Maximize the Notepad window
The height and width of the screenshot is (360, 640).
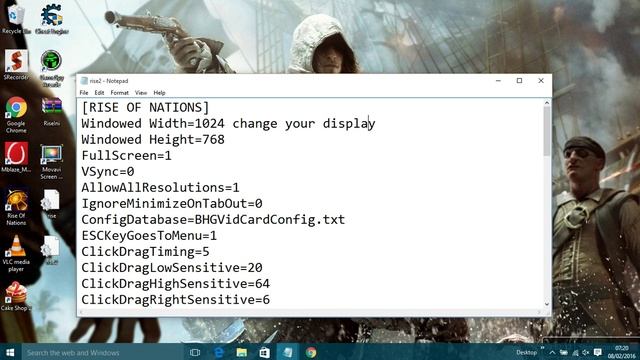pos(519,81)
